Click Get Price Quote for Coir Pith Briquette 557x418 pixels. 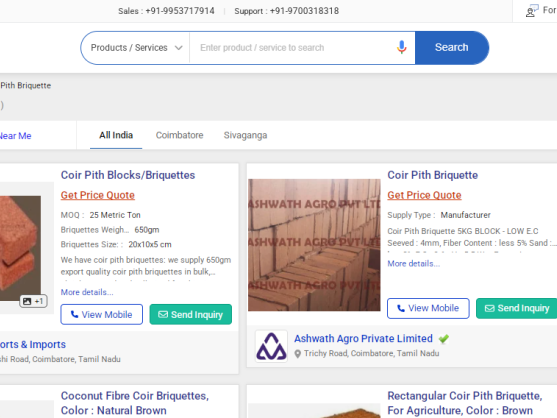pos(424,195)
